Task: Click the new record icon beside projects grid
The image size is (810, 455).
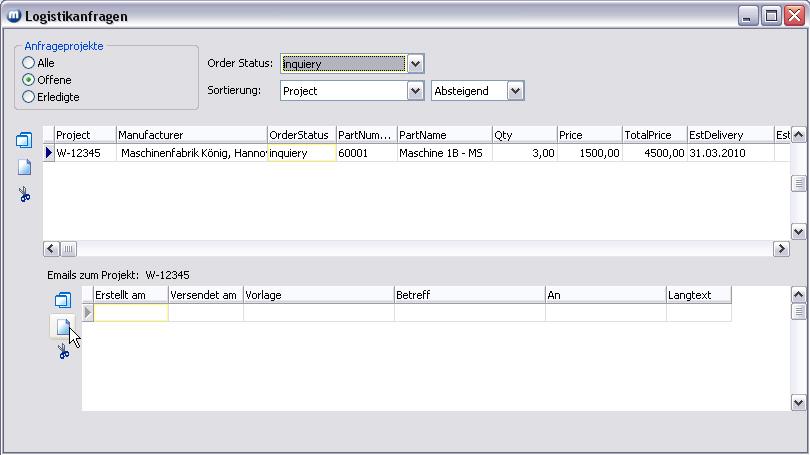Action: click(24, 168)
